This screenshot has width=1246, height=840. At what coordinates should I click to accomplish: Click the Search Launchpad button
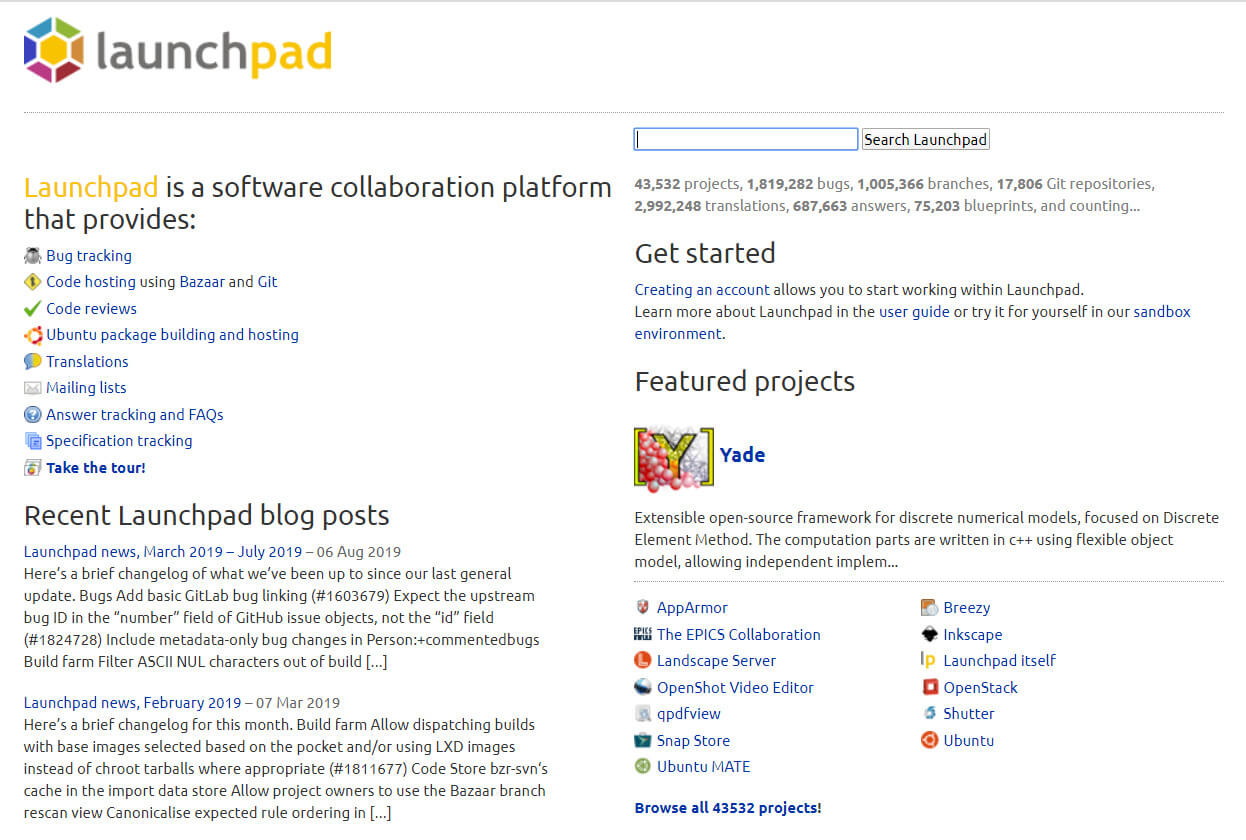tap(926, 140)
